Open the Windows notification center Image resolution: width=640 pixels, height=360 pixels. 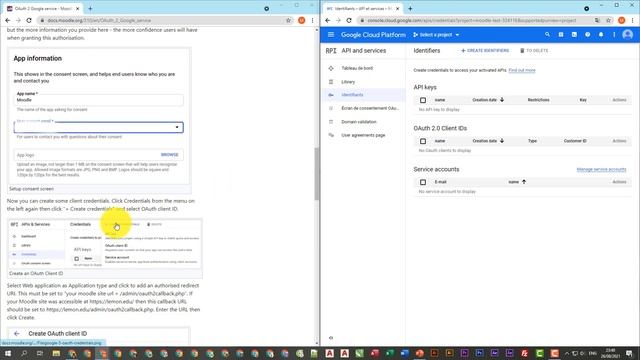(x=629, y=353)
